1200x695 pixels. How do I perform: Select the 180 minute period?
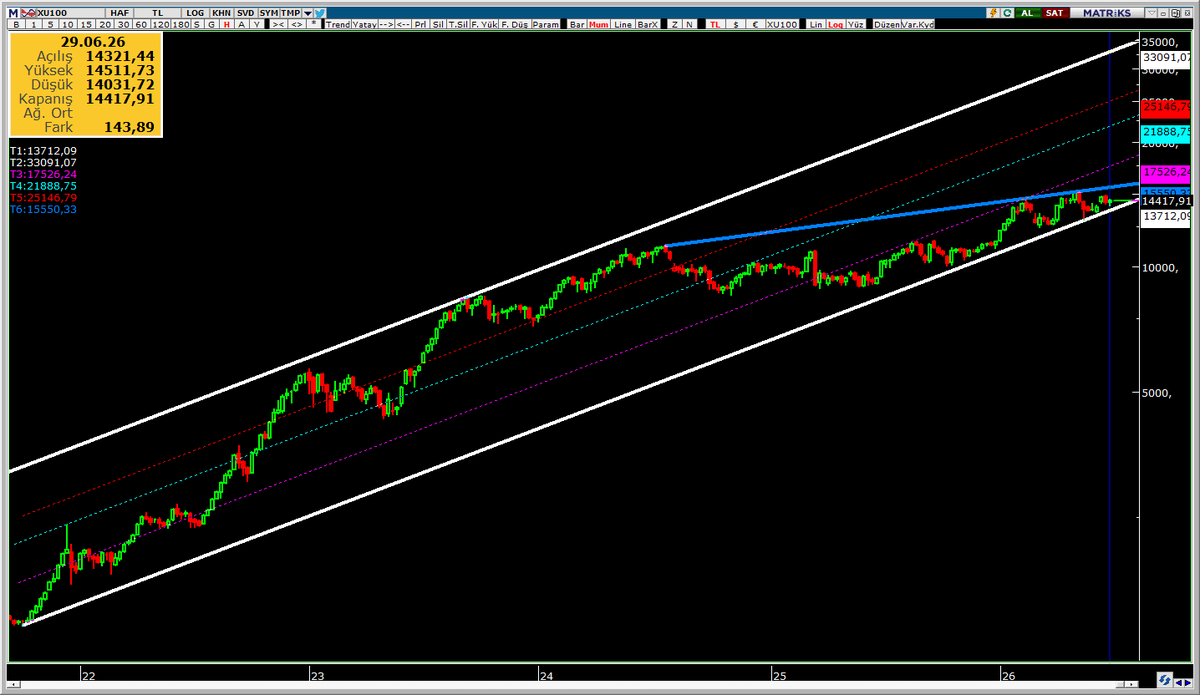(180, 24)
